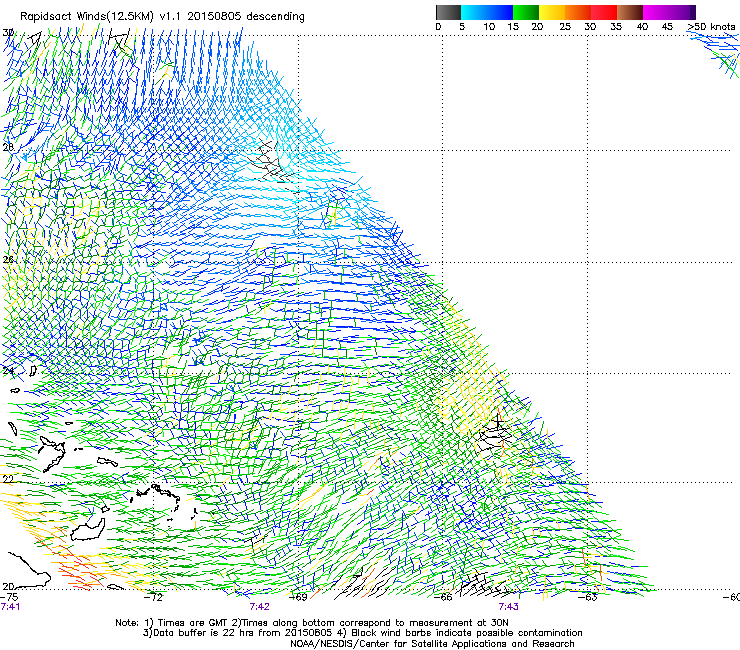Click the -63 longitude axis label
This screenshot has height=650, width=740.
point(588,597)
